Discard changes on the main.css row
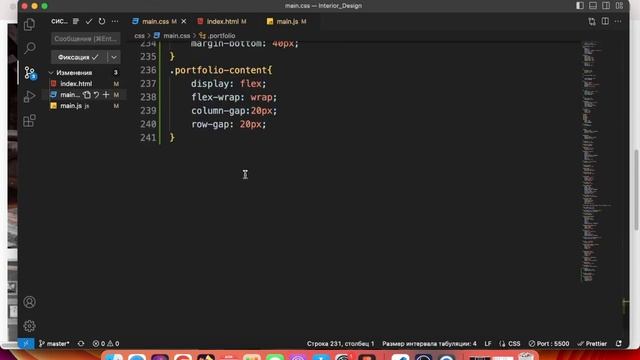This screenshot has height=360, width=640. [96, 95]
